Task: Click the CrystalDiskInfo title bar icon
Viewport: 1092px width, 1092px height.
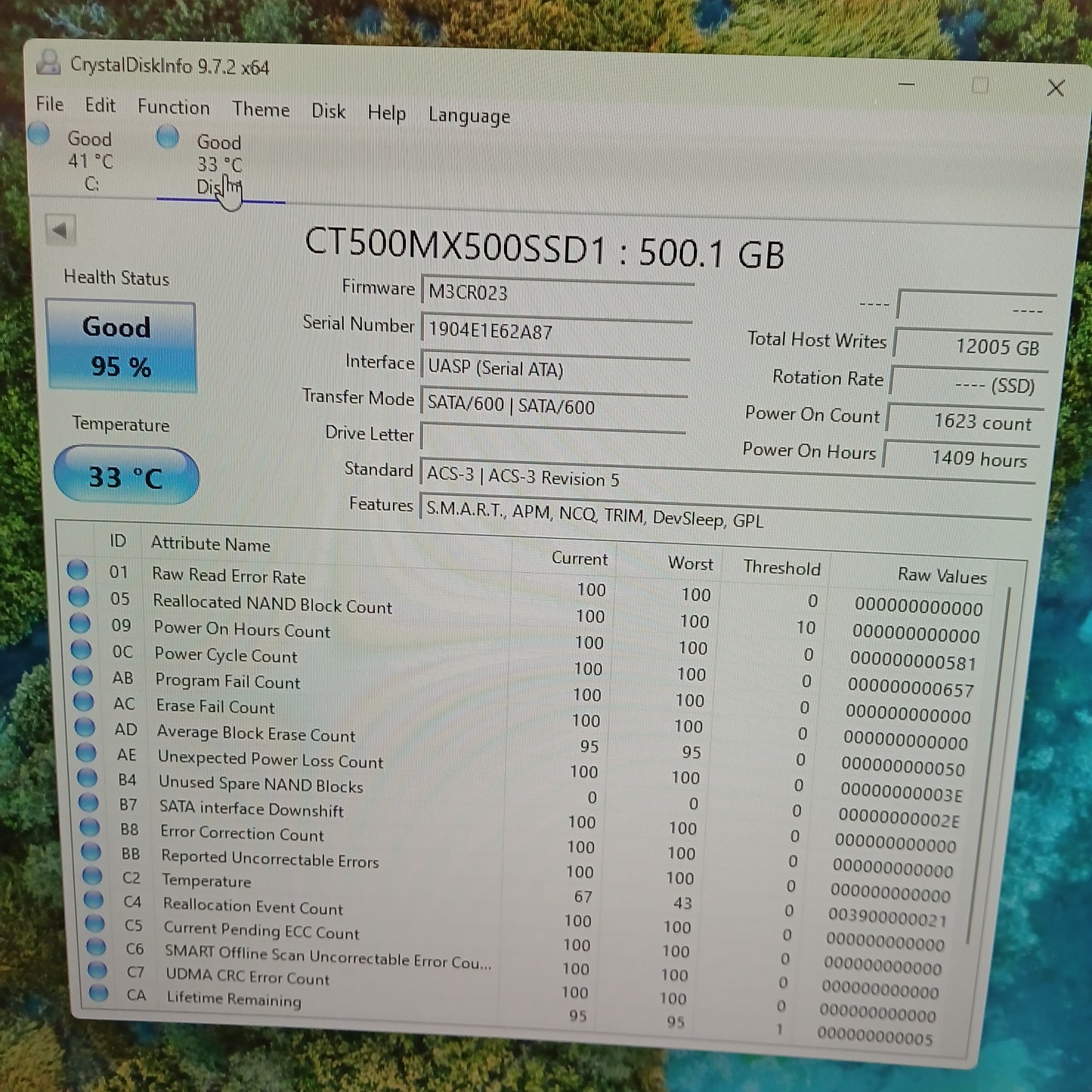Action: click(x=49, y=62)
